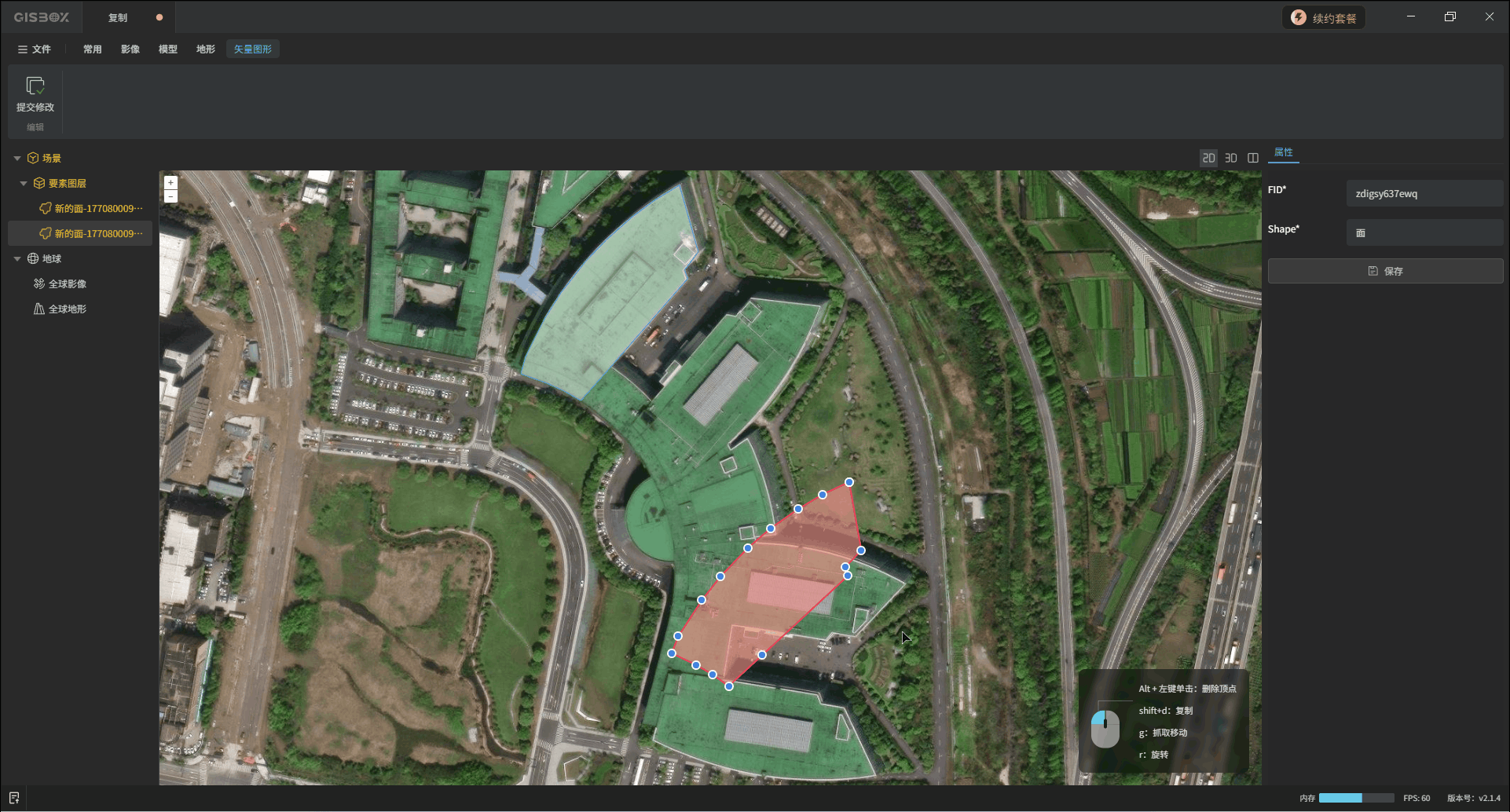Viewport: 1510px width, 812px height.
Task: Collapse the 场景 tree node
Action: tap(17, 158)
